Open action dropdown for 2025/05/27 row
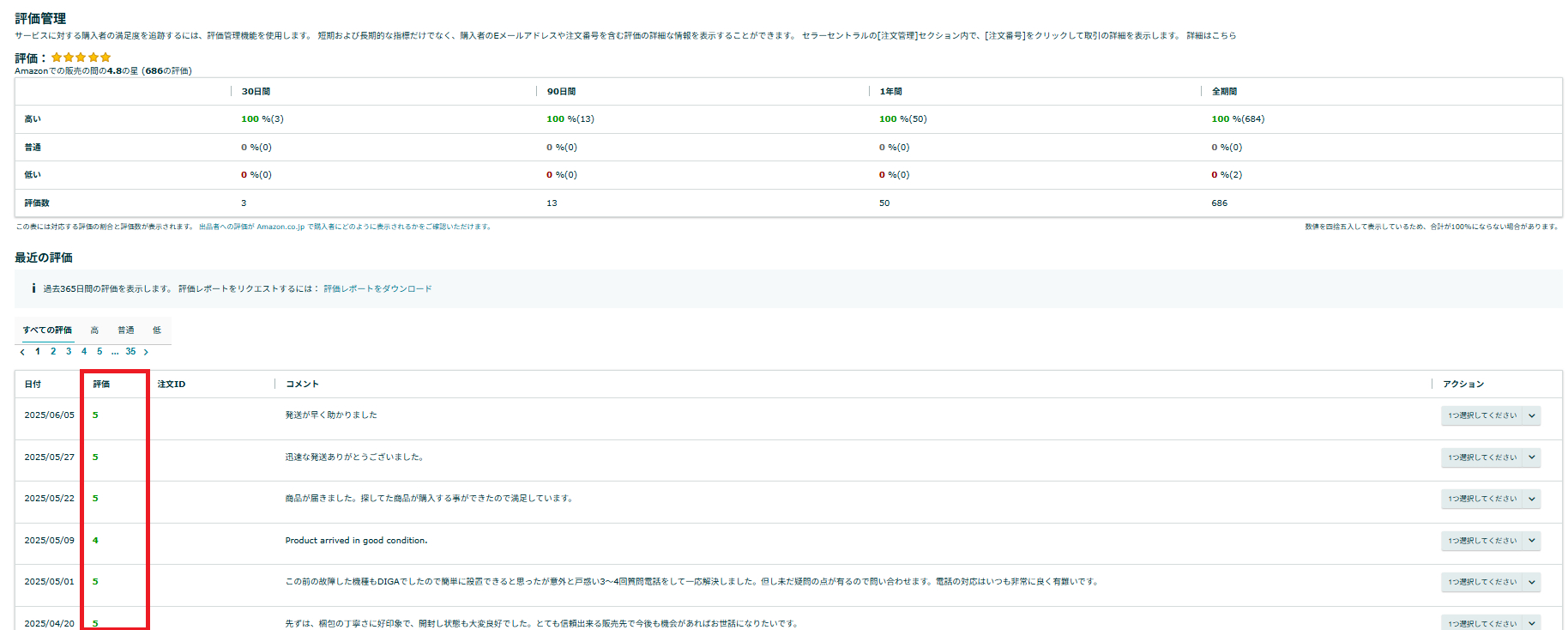1568x630 pixels. [x=1491, y=457]
